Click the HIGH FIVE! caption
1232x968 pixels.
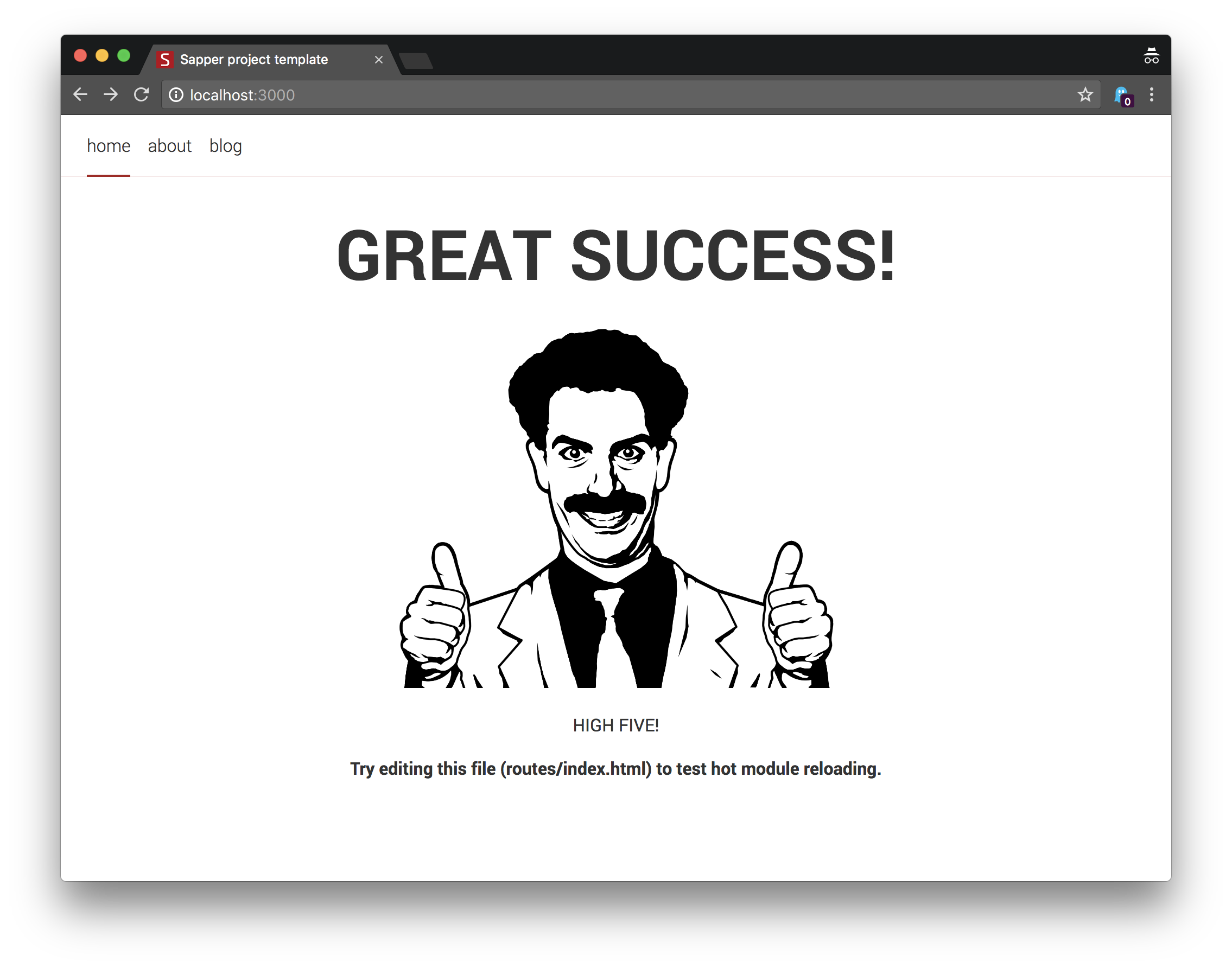pos(615,725)
